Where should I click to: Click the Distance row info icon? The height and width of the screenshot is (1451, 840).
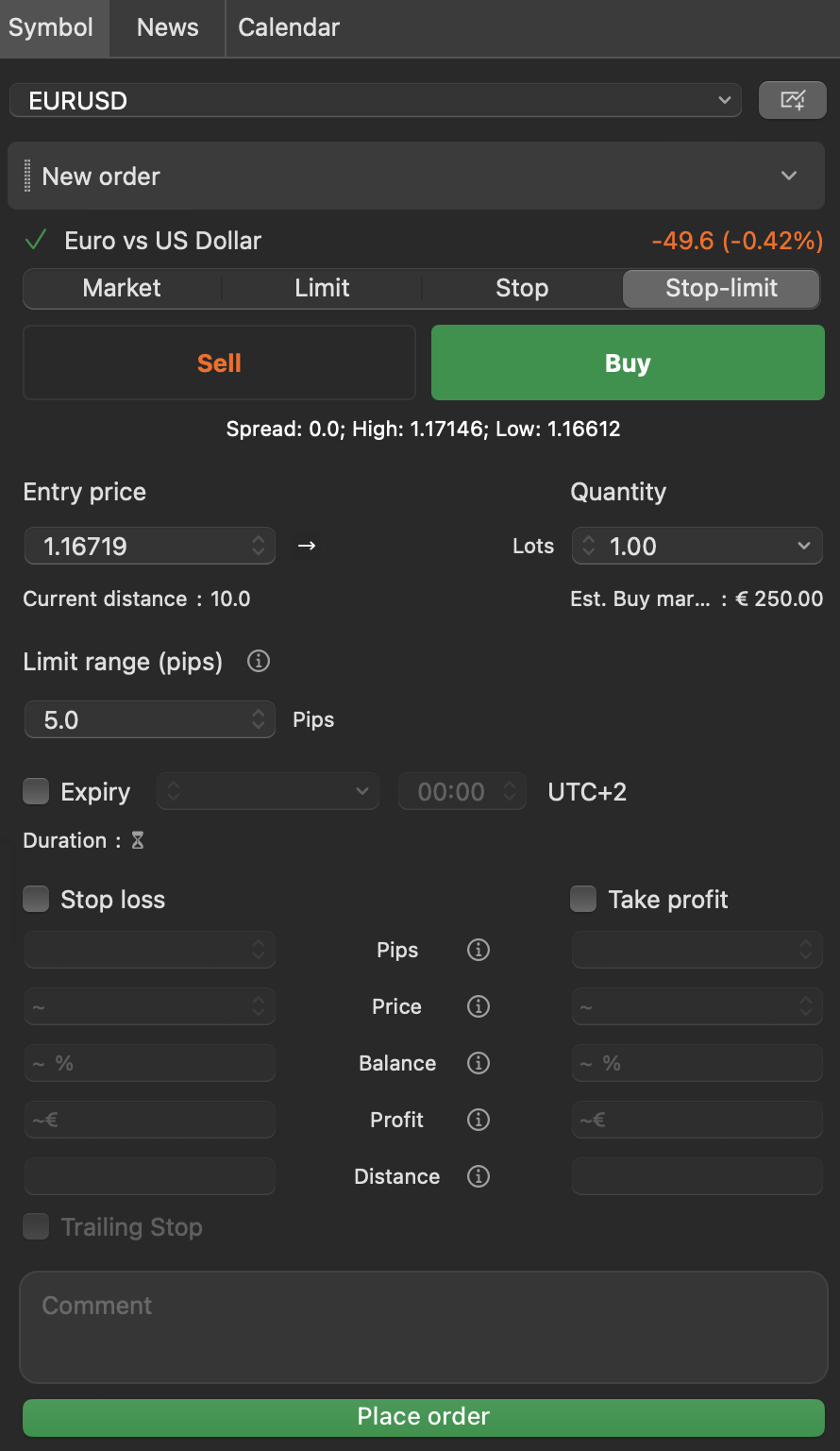(479, 1176)
